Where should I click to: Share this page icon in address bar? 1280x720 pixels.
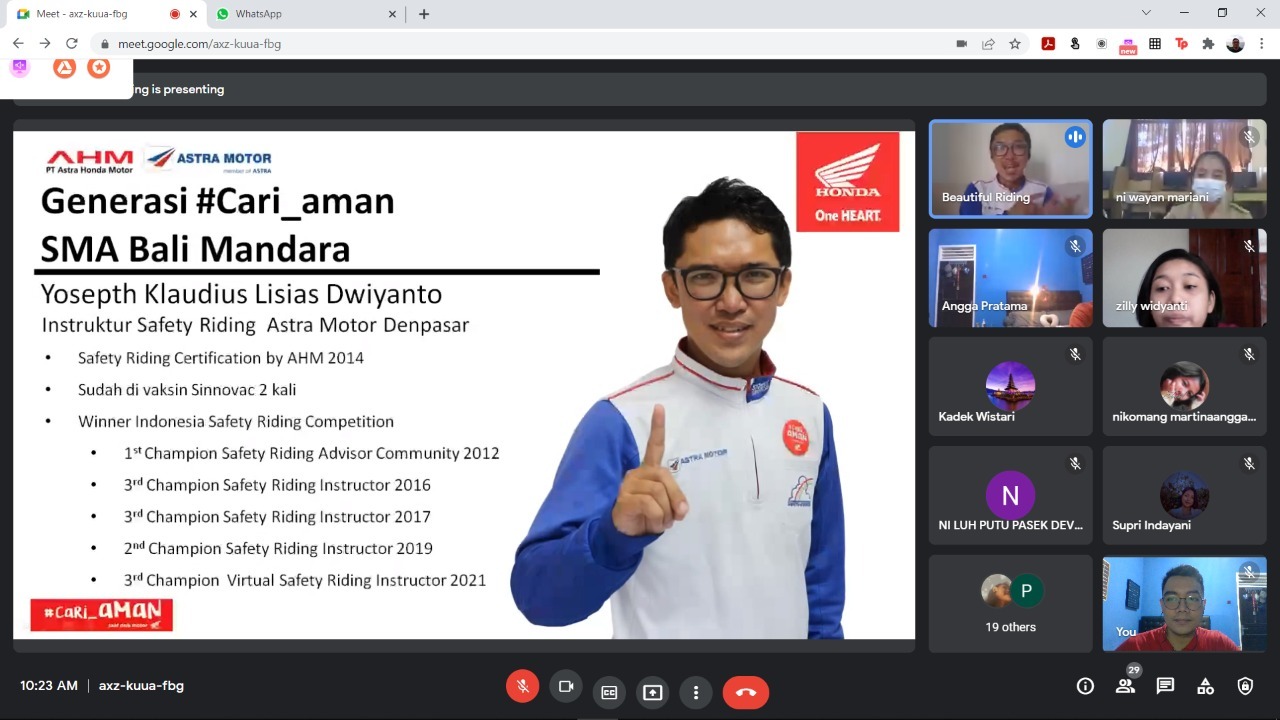tap(988, 44)
